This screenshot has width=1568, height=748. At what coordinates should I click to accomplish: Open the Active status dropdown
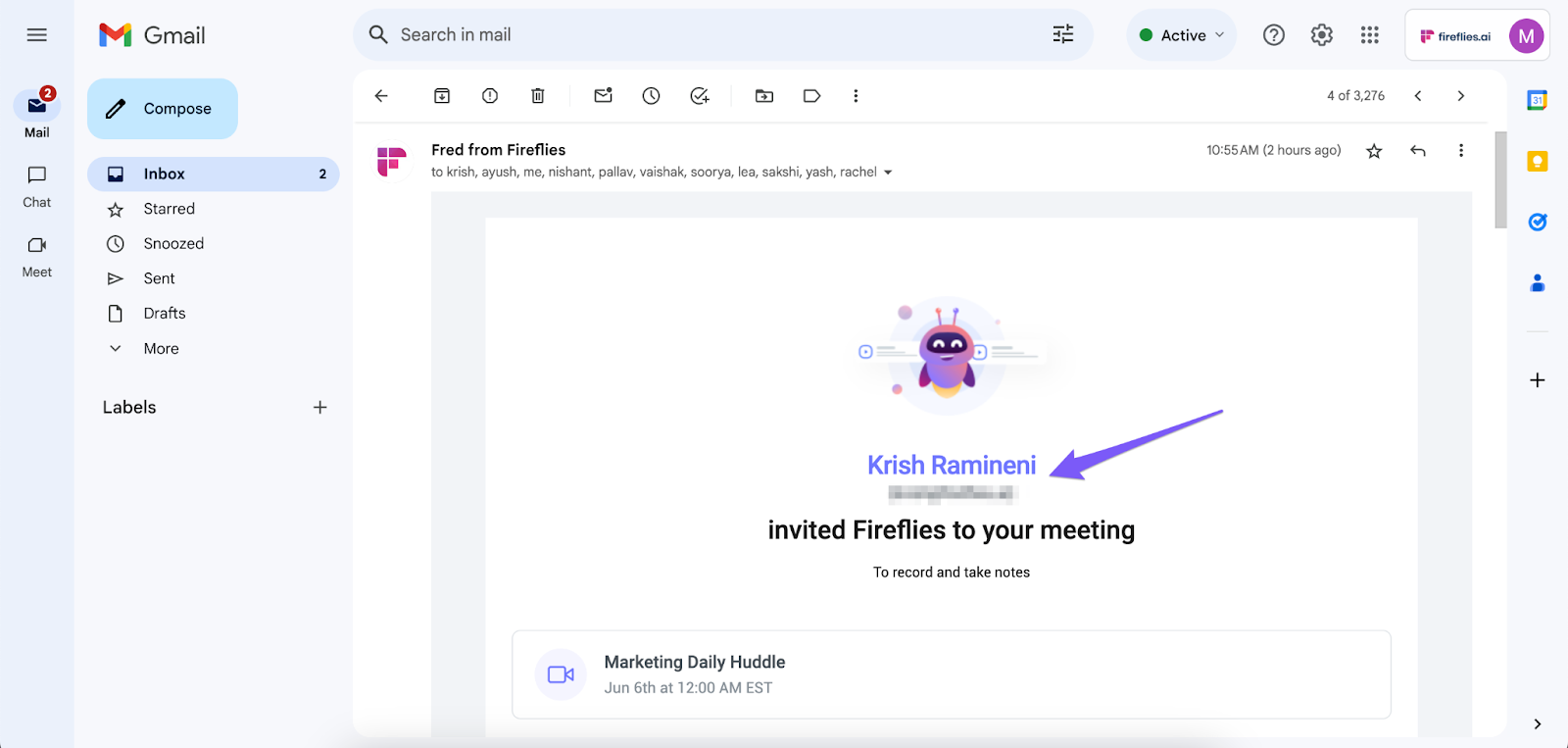pyautogui.click(x=1182, y=35)
